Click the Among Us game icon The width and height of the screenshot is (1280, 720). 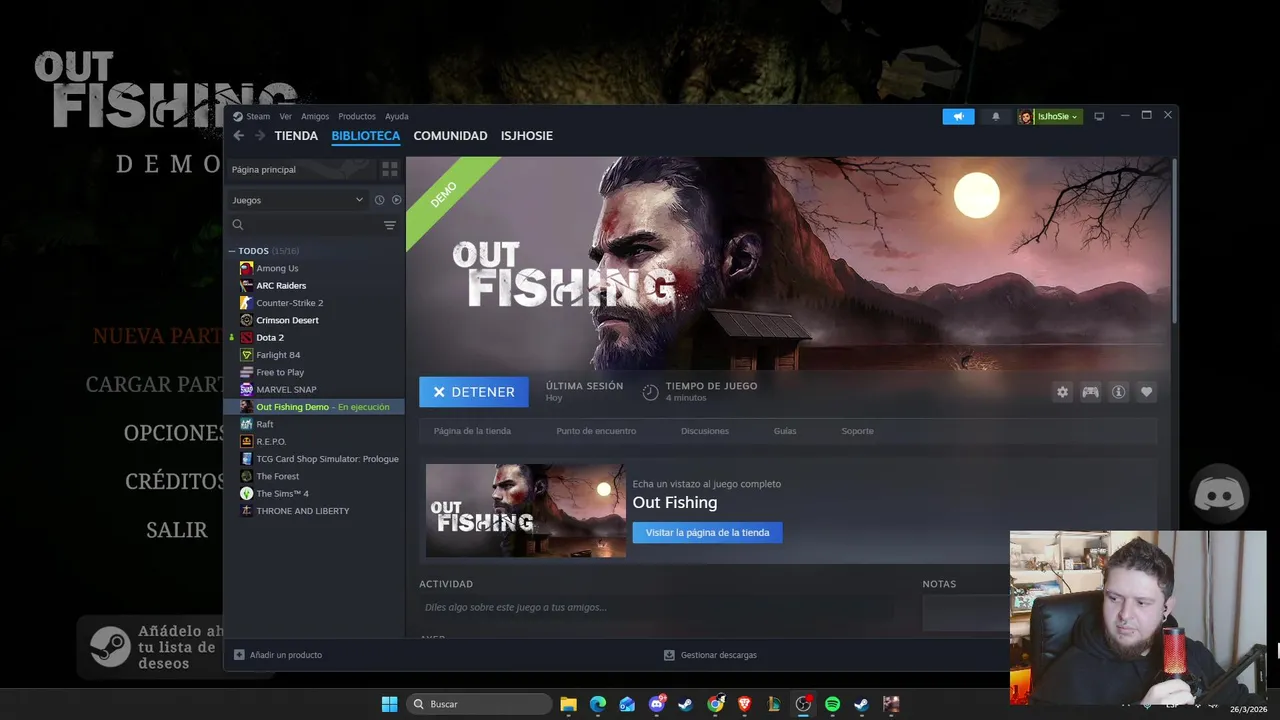(x=246, y=268)
